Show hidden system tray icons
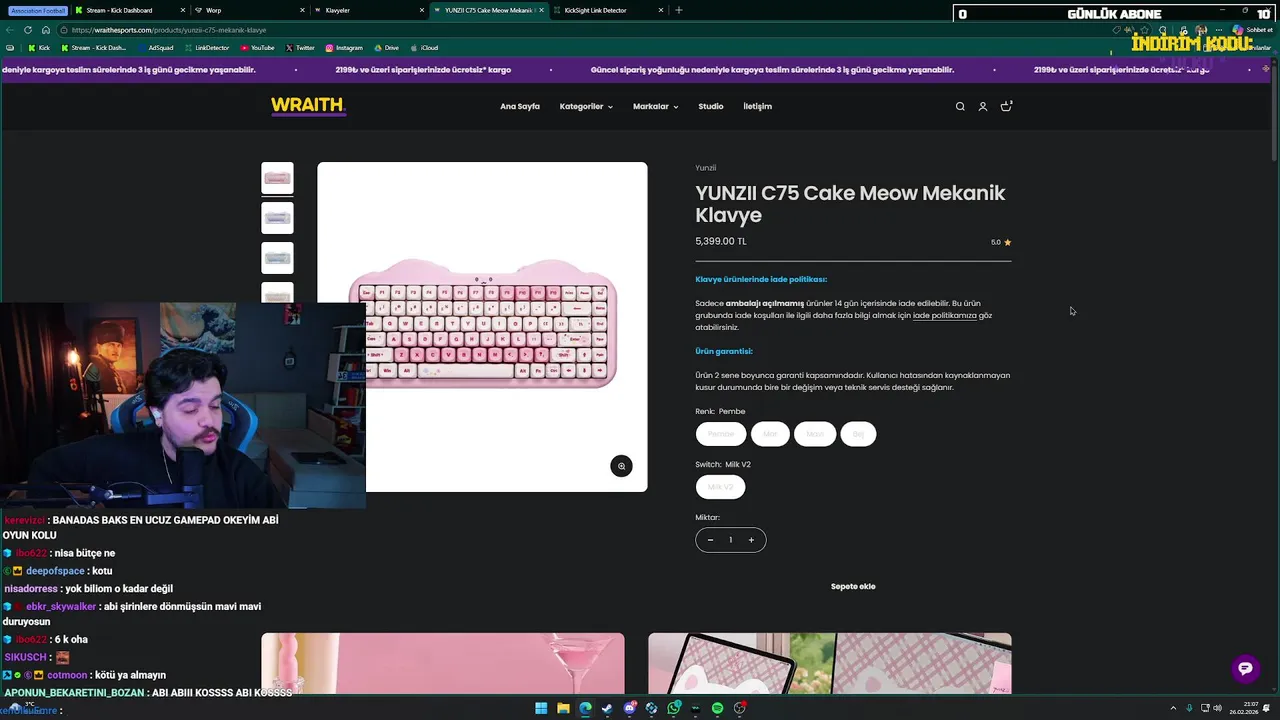The width and height of the screenshot is (1280, 720). (x=1173, y=708)
